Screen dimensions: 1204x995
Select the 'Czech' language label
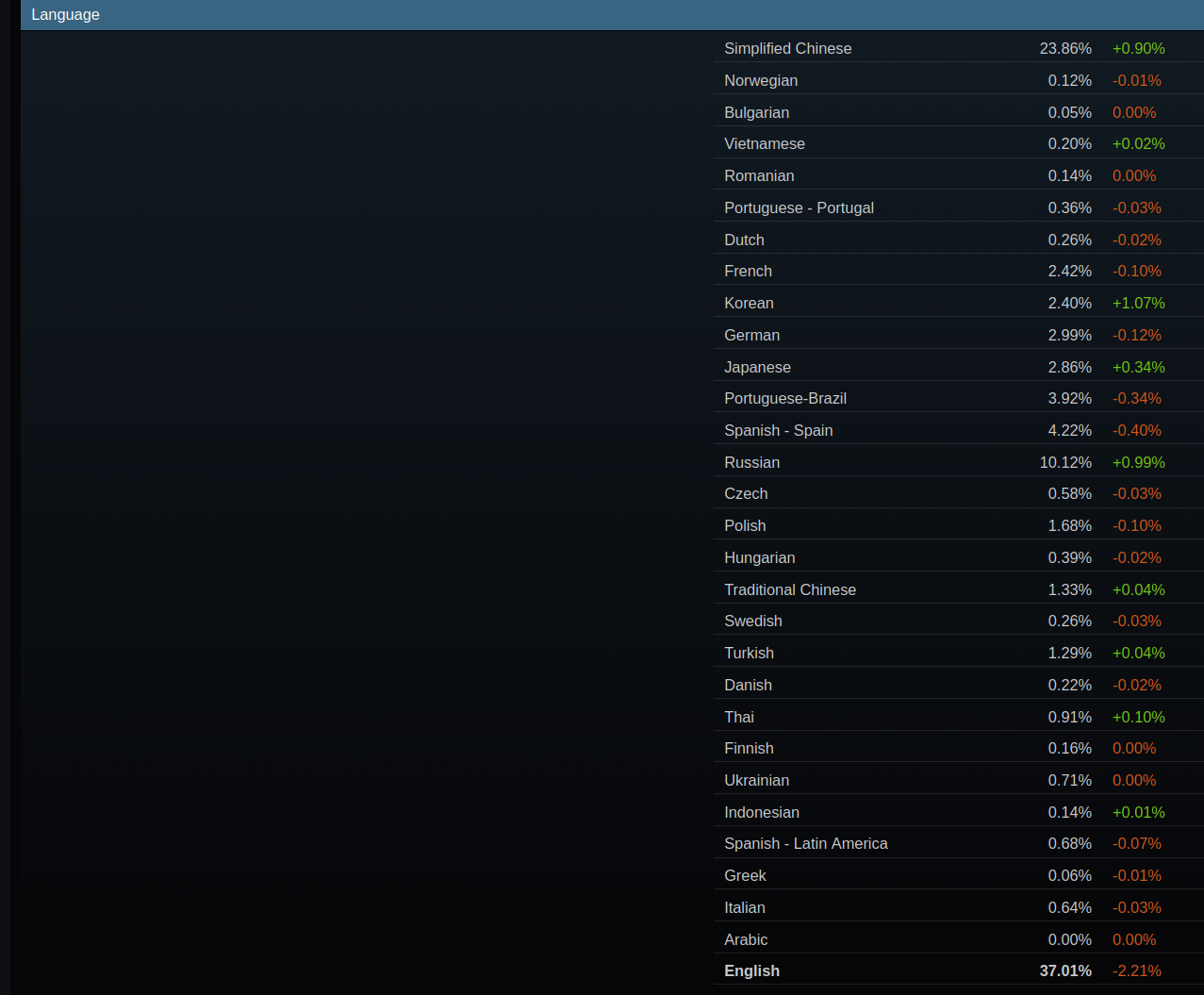click(746, 493)
